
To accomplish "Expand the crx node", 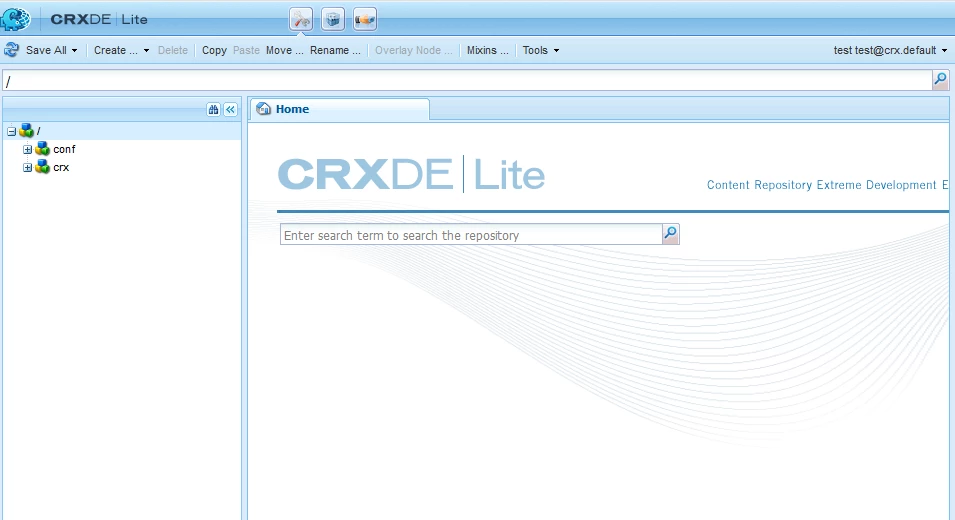I will click(27, 167).
